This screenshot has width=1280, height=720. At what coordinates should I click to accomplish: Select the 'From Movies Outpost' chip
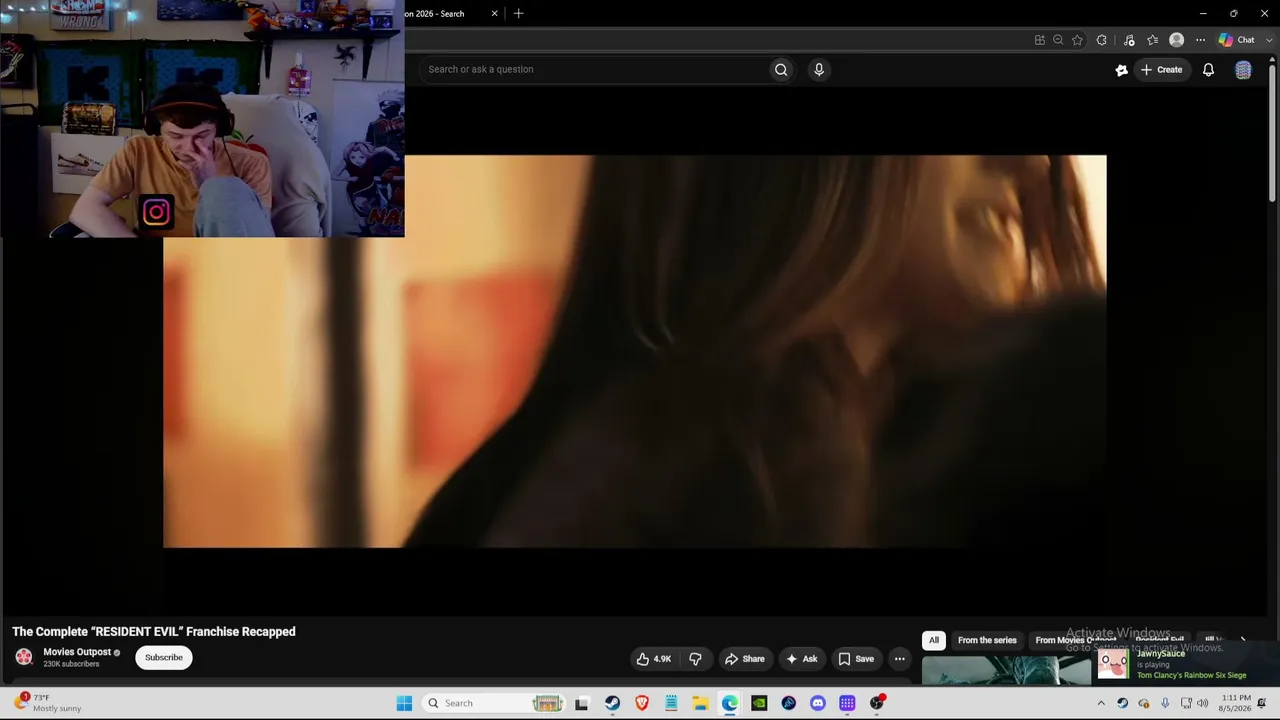tap(1075, 640)
